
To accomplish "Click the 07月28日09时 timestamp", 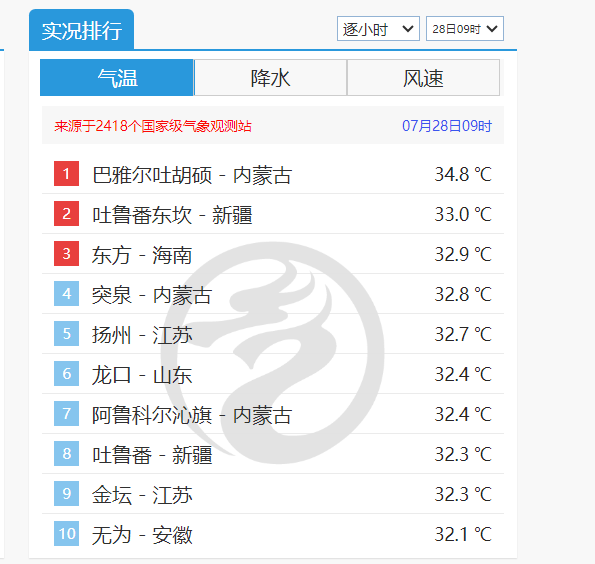I will pyautogui.click(x=447, y=126).
